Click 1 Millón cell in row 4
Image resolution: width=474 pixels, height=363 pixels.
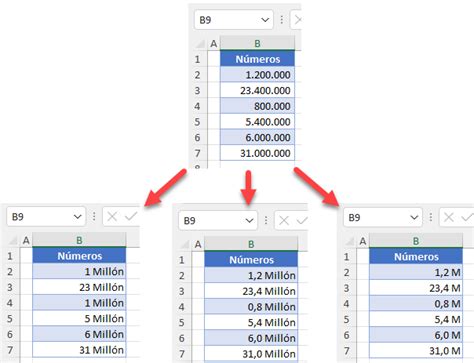coord(79,303)
